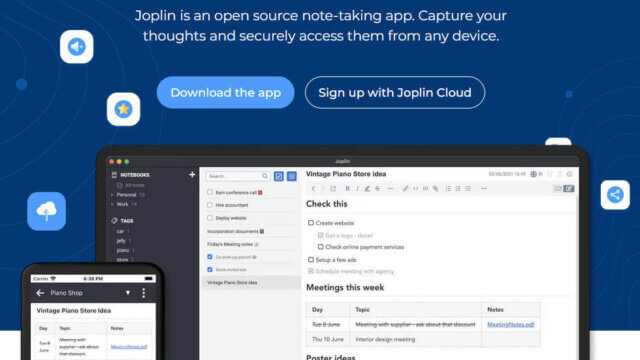Click the new note button
This screenshot has height=360, width=640.
click(291, 176)
